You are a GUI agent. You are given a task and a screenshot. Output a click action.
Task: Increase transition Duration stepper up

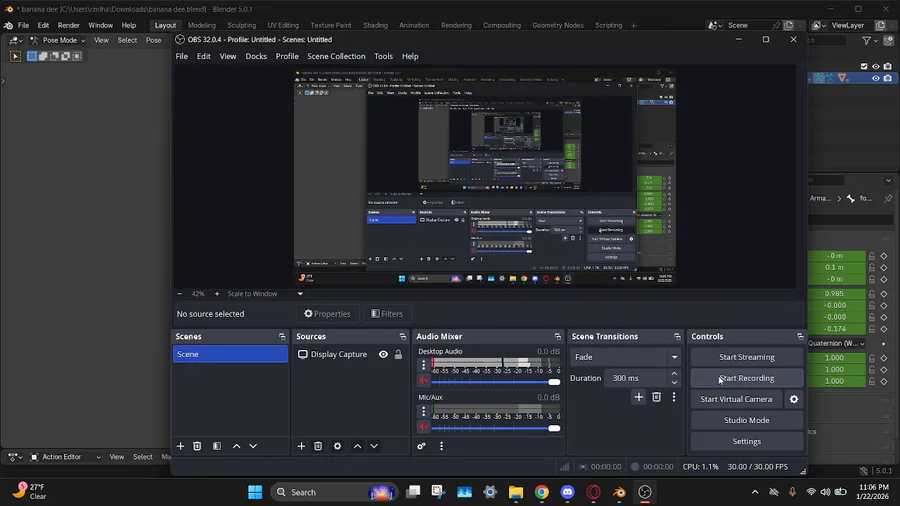coord(674,374)
